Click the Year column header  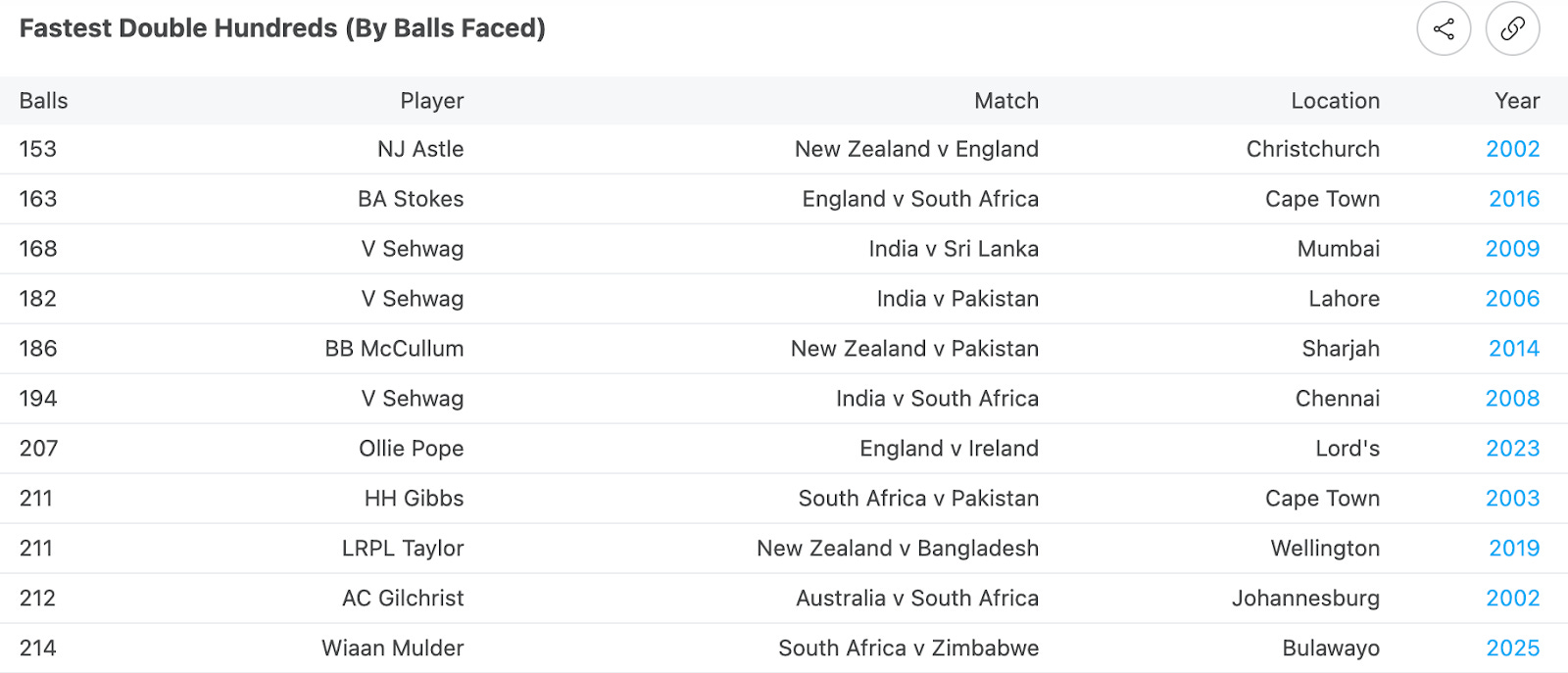(1517, 101)
